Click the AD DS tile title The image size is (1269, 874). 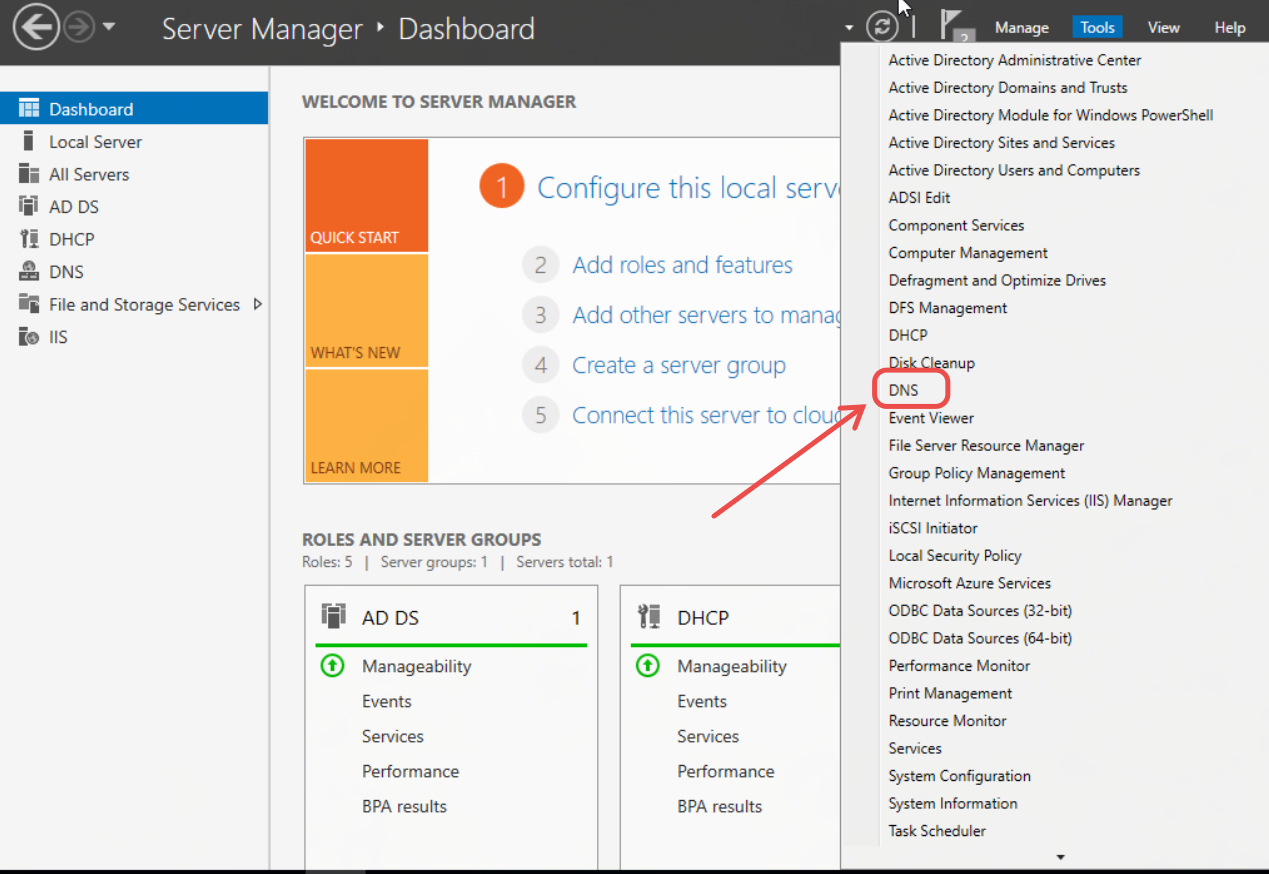click(390, 618)
